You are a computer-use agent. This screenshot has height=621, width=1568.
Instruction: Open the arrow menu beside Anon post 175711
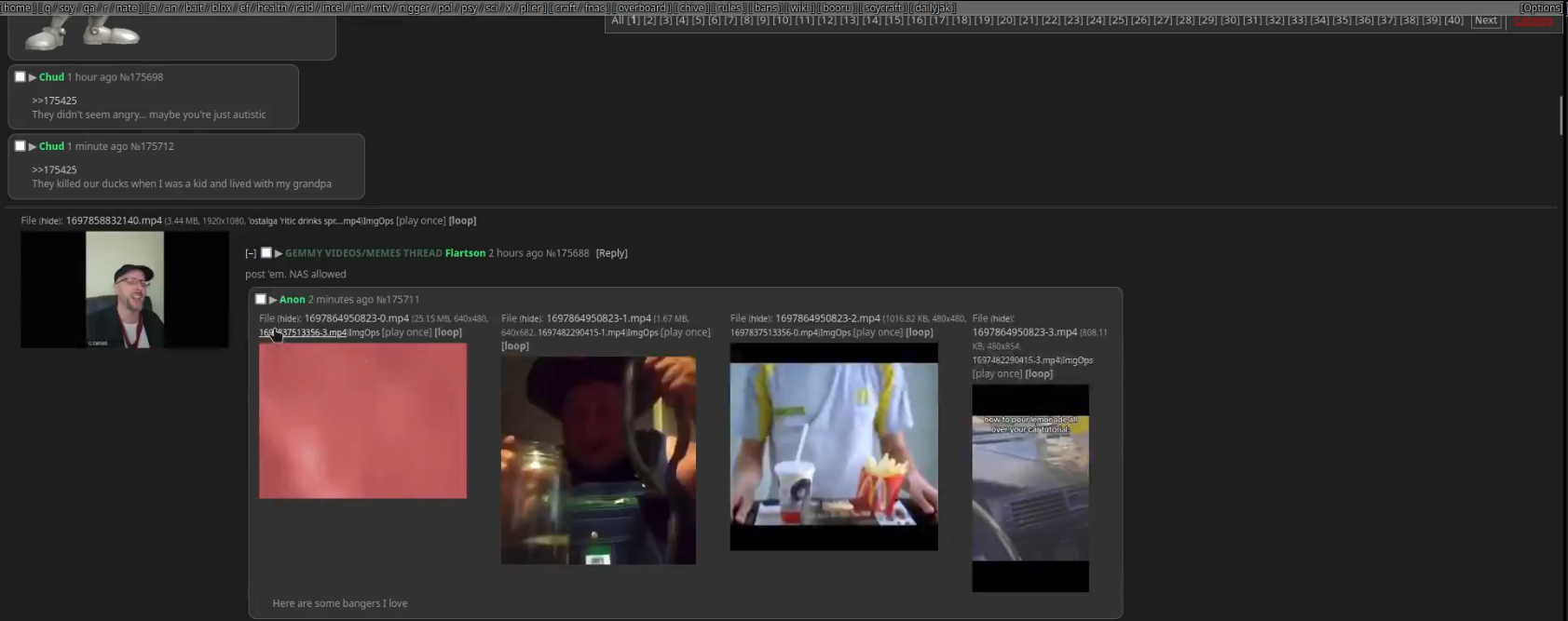pos(273,300)
